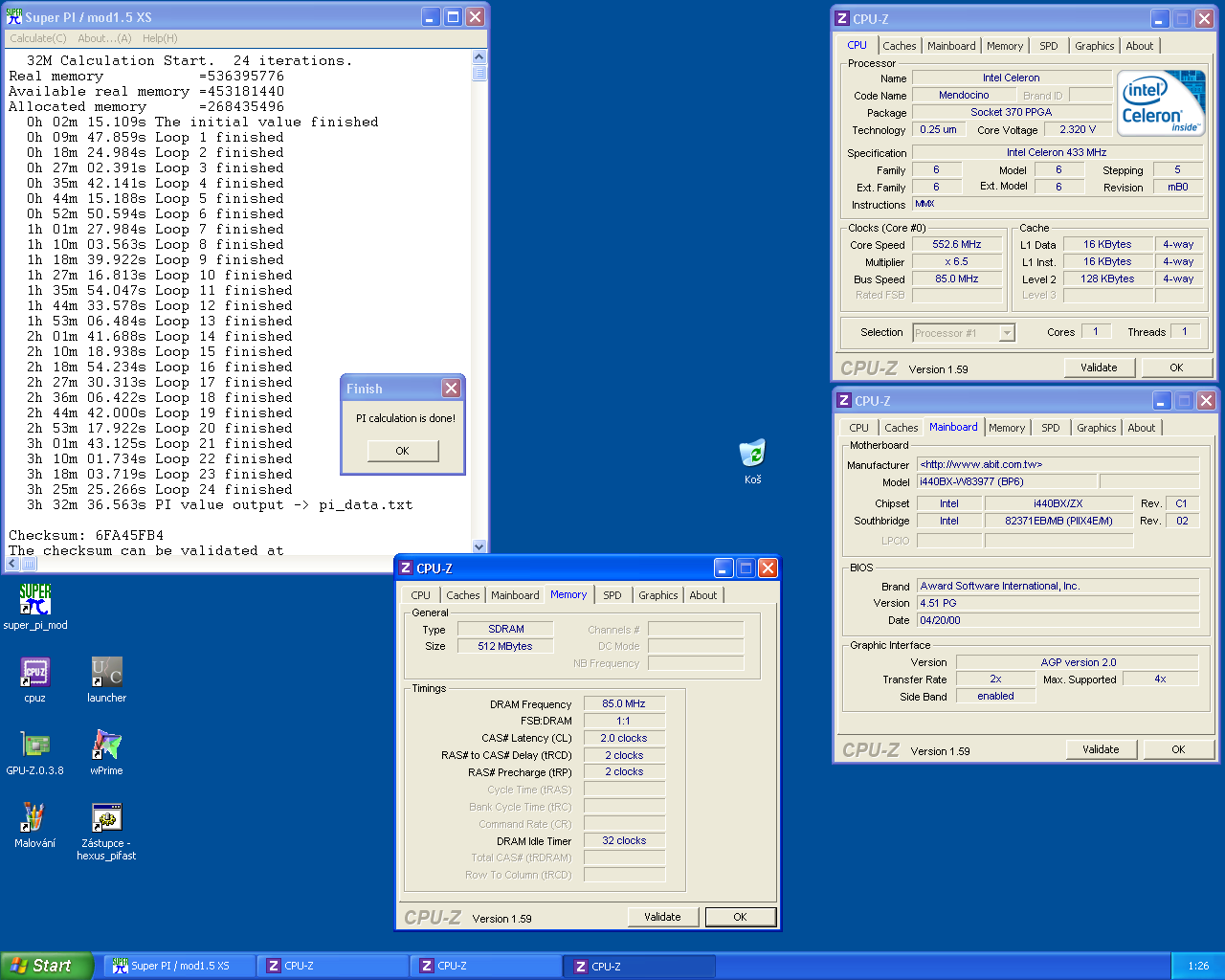Switch to Graphics tab in Mainboard CPU-Z window
The width and height of the screenshot is (1225, 980).
click(x=1097, y=428)
